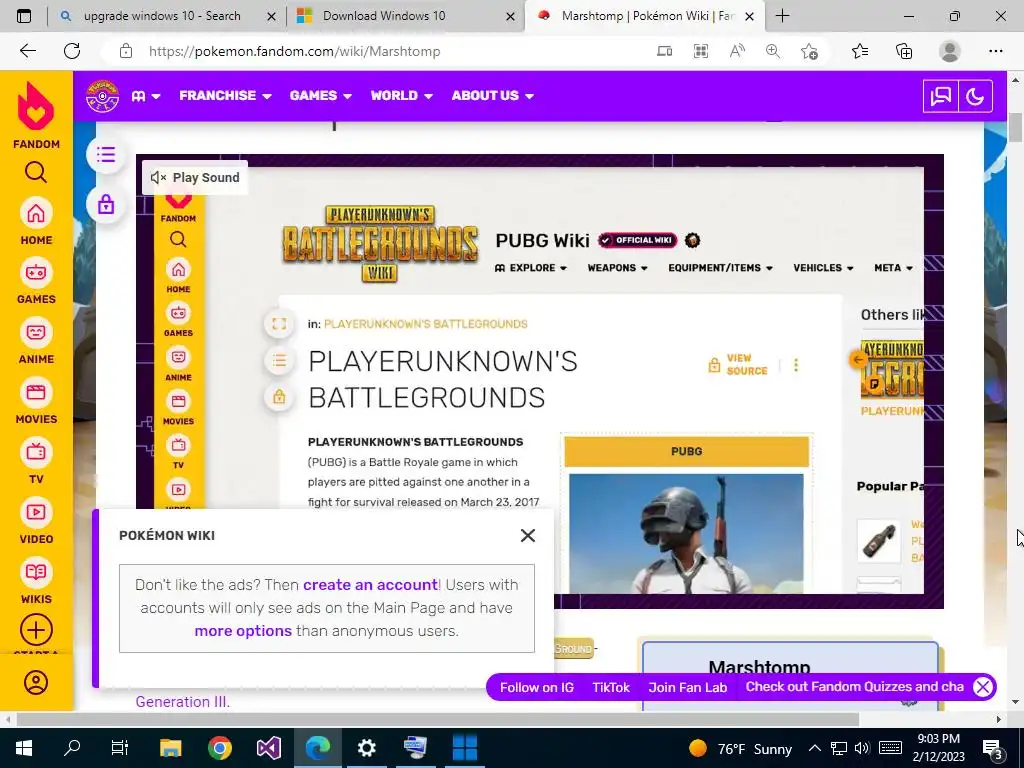Open the tab actions menu icon
Image resolution: width=1024 pixels, height=768 pixels.
pos(24,16)
